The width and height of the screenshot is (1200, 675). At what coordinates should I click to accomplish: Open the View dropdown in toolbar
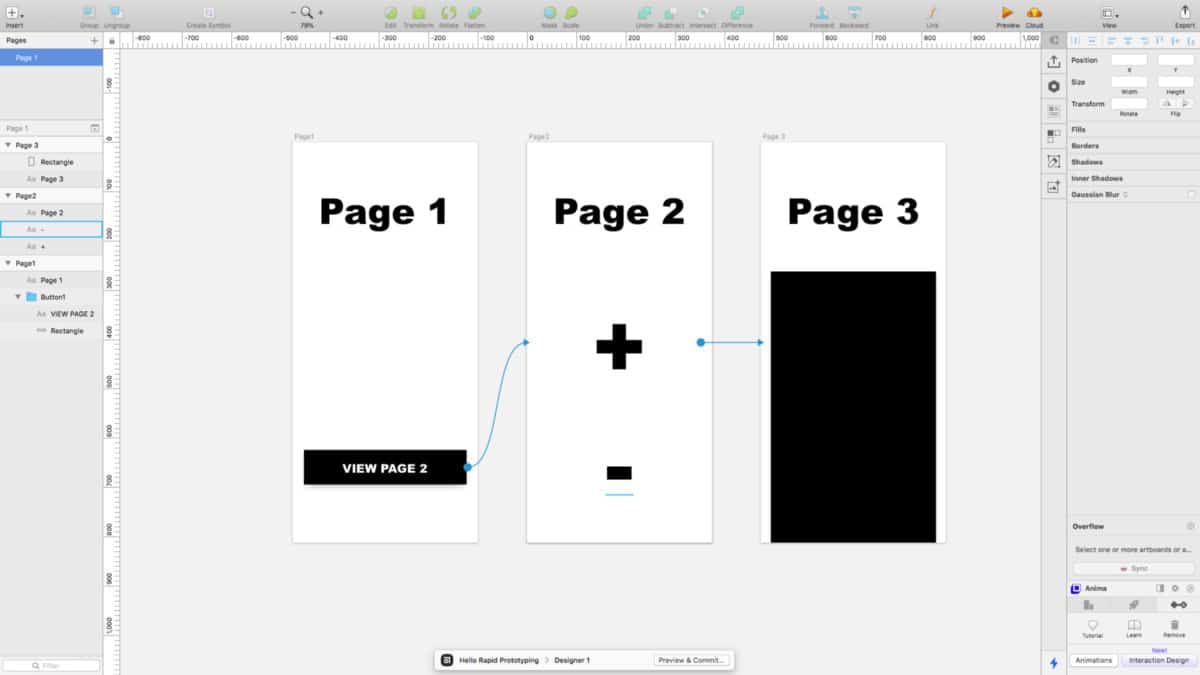point(1109,13)
